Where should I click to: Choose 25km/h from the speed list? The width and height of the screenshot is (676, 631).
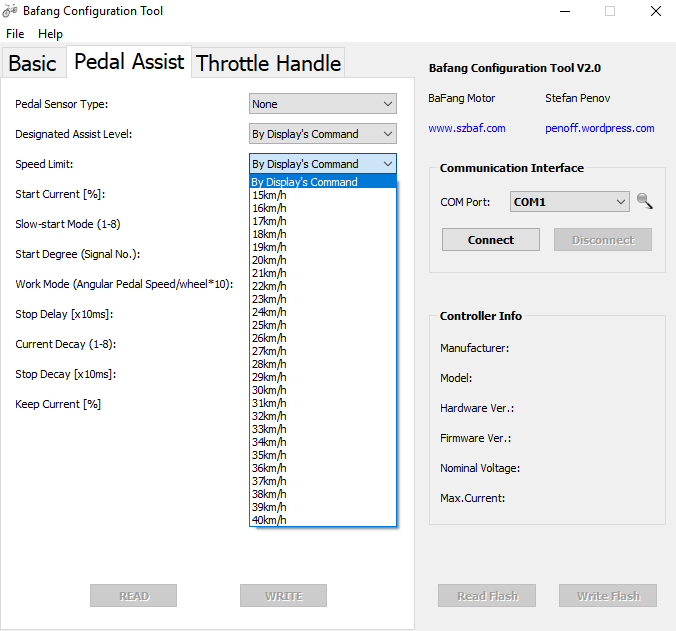pyautogui.click(x=269, y=325)
